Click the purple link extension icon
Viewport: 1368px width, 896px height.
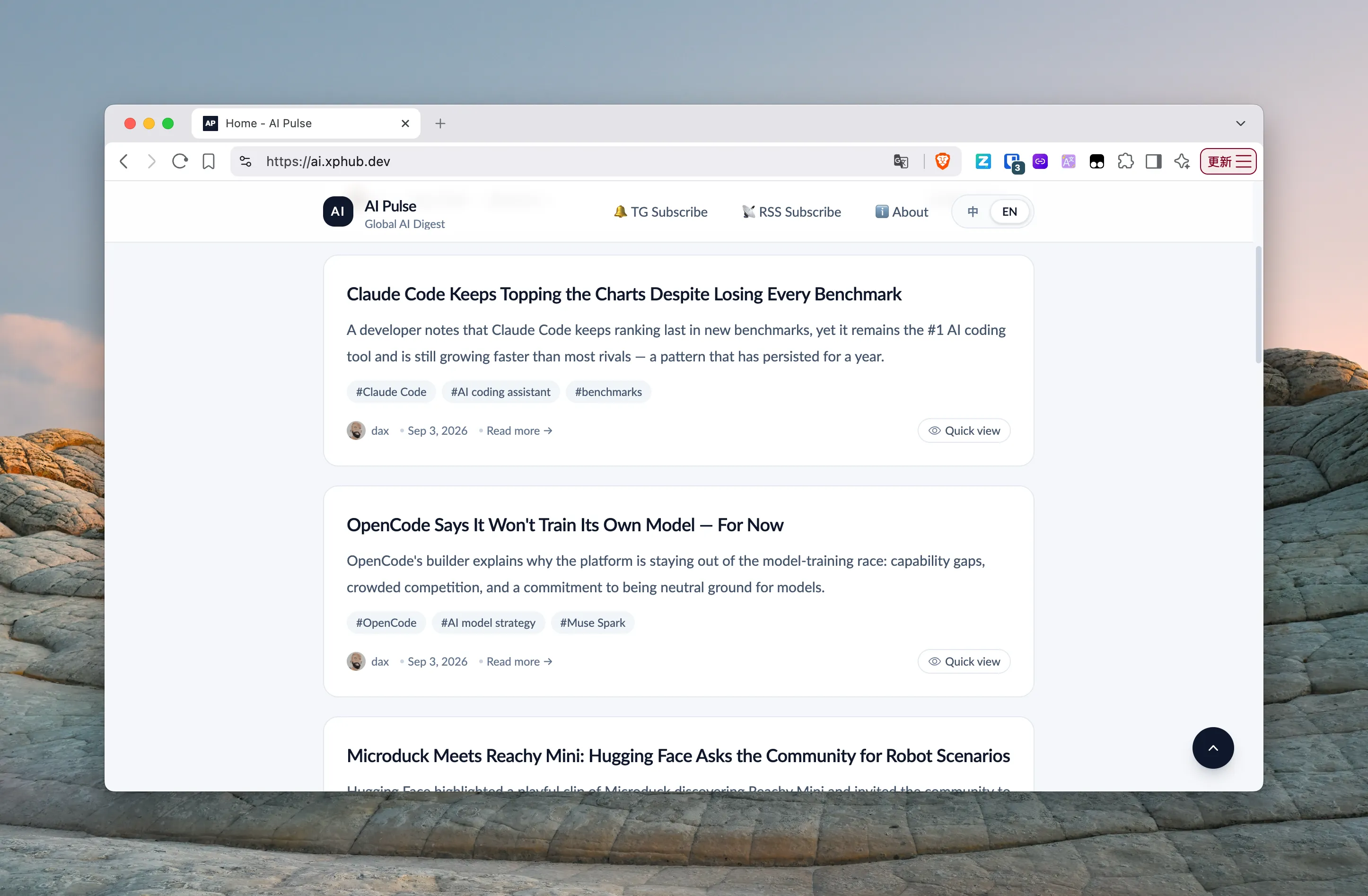pyautogui.click(x=1040, y=161)
